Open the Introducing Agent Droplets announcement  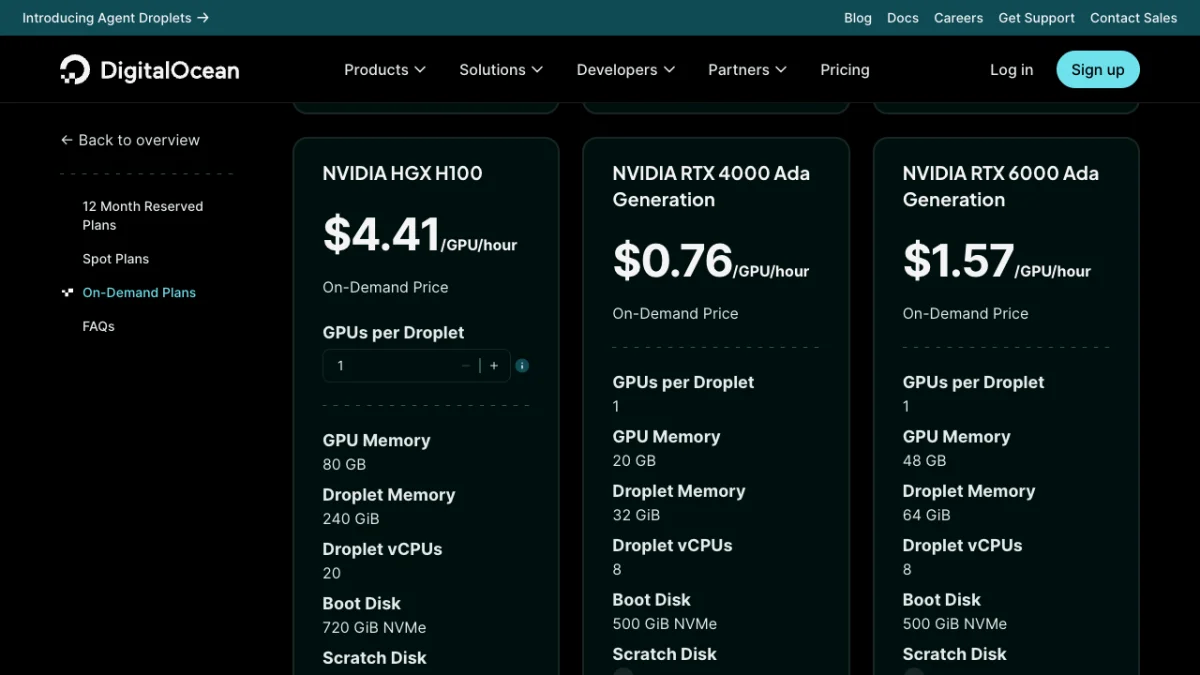116,18
